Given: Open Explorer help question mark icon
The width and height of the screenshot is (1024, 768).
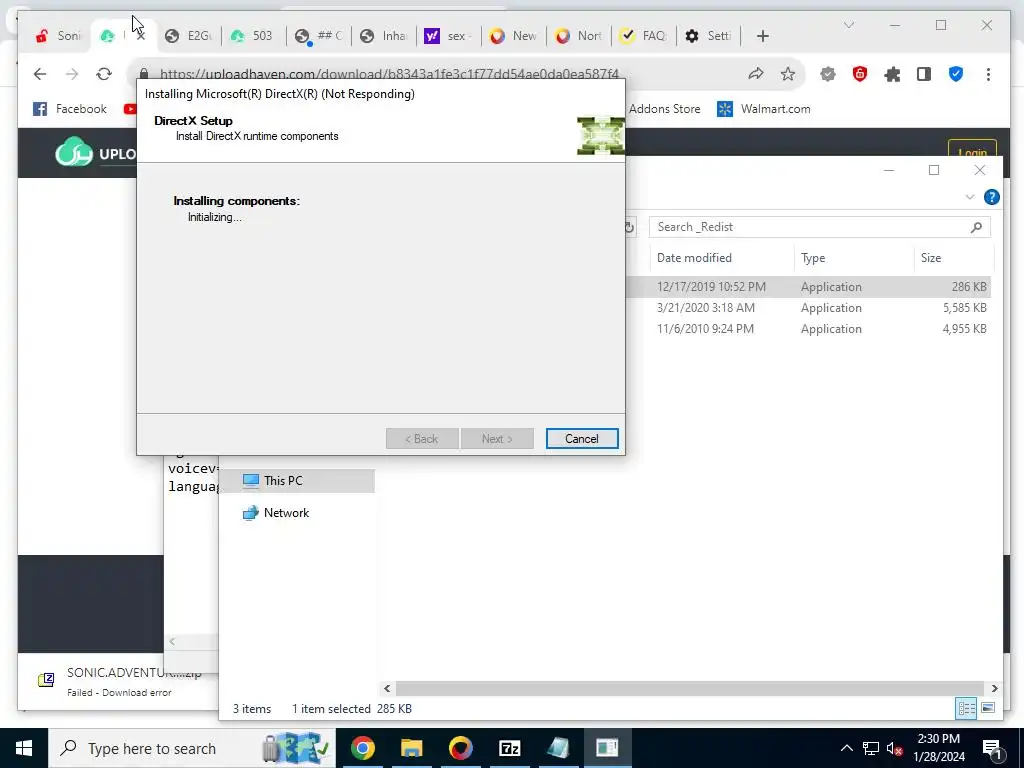Looking at the screenshot, I should click(x=991, y=197).
